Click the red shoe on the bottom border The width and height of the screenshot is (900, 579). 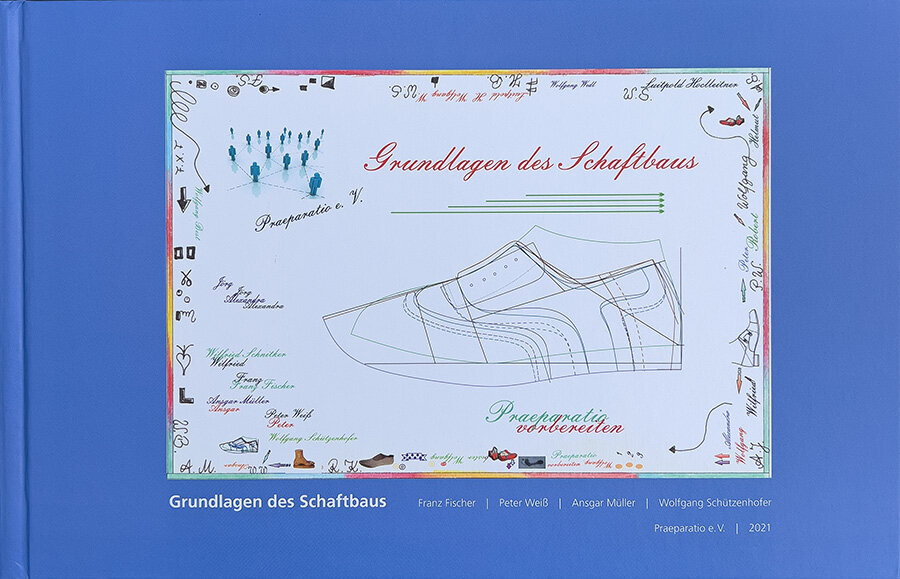(x=502, y=454)
